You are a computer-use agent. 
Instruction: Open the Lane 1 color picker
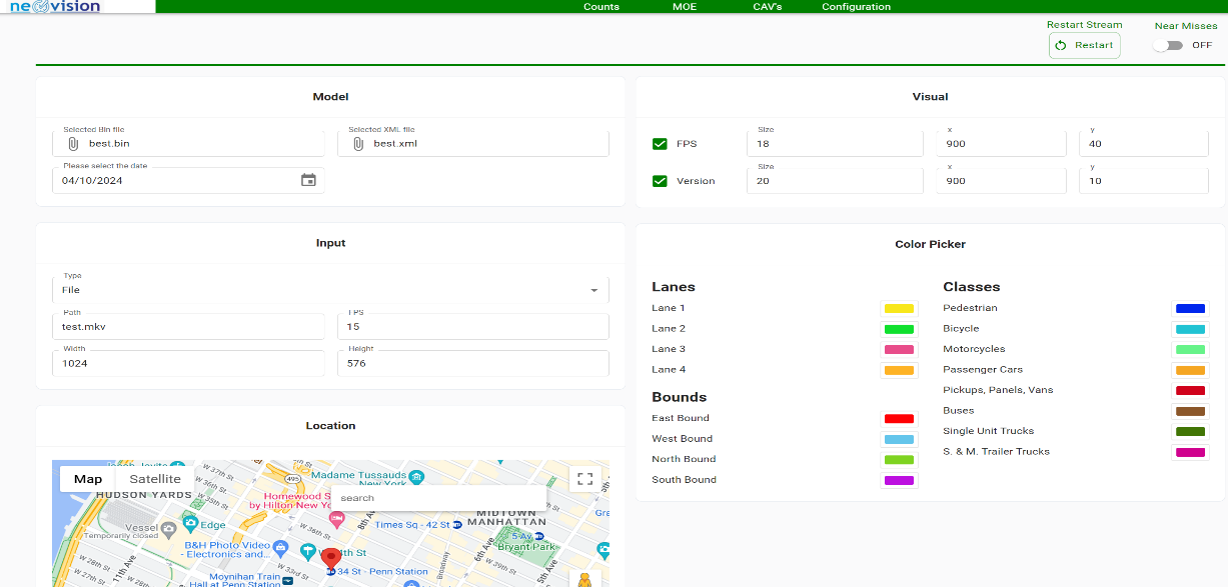point(899,309)
